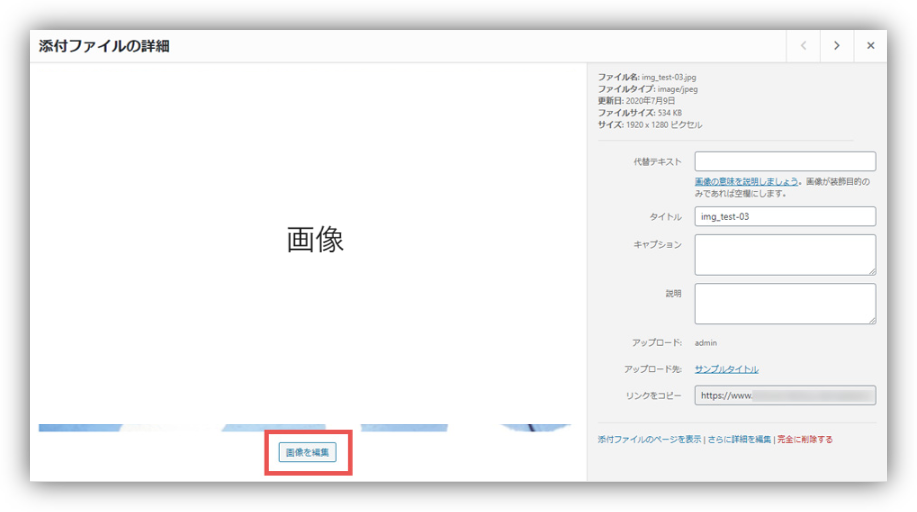The width and height of the screenshot is (917, 512).
Task: Open the サンプルタイトル upload destination link
Action: point(726,369)
